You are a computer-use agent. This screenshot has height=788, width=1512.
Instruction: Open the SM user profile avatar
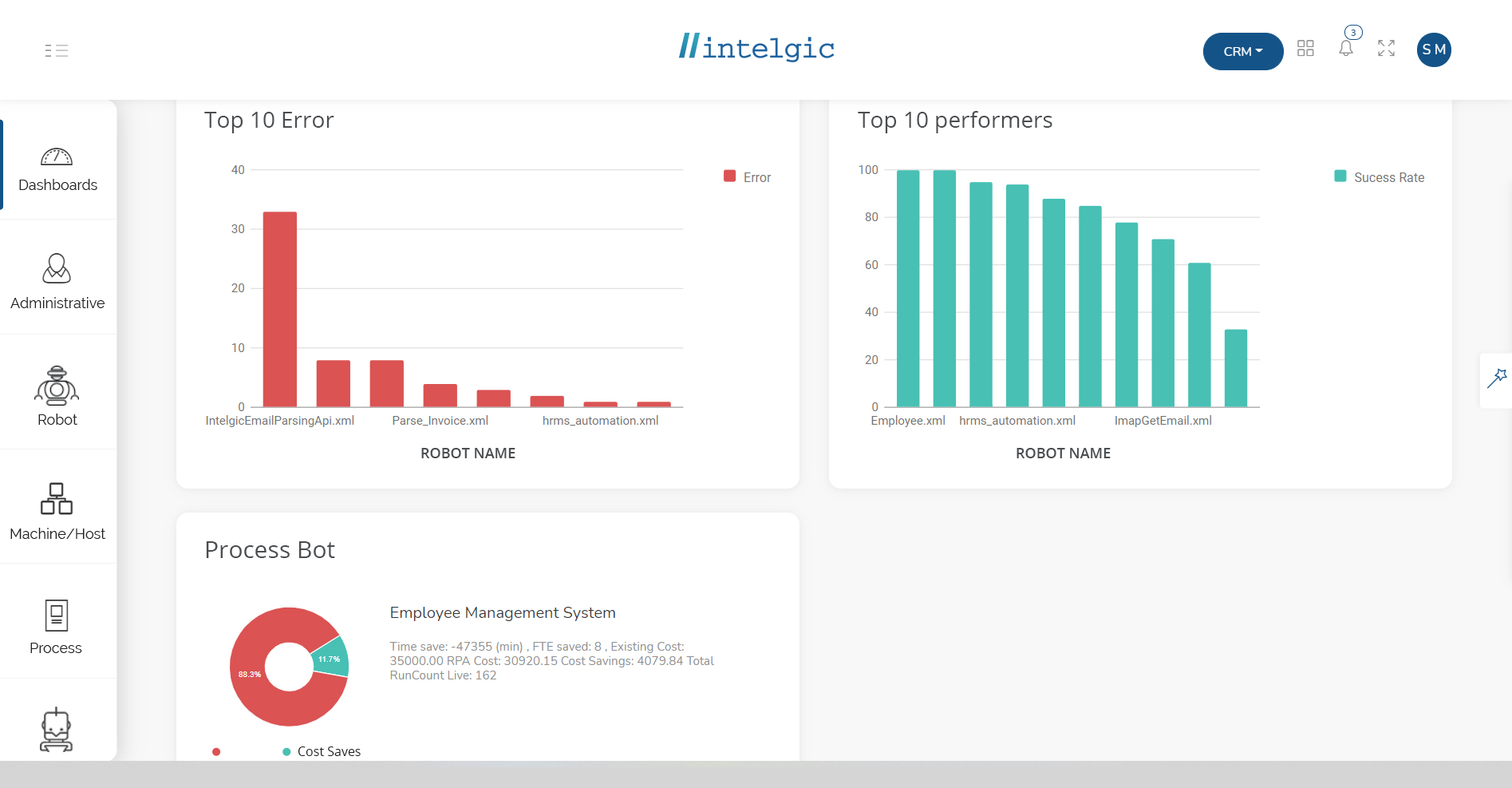(x=1434, y=49)
